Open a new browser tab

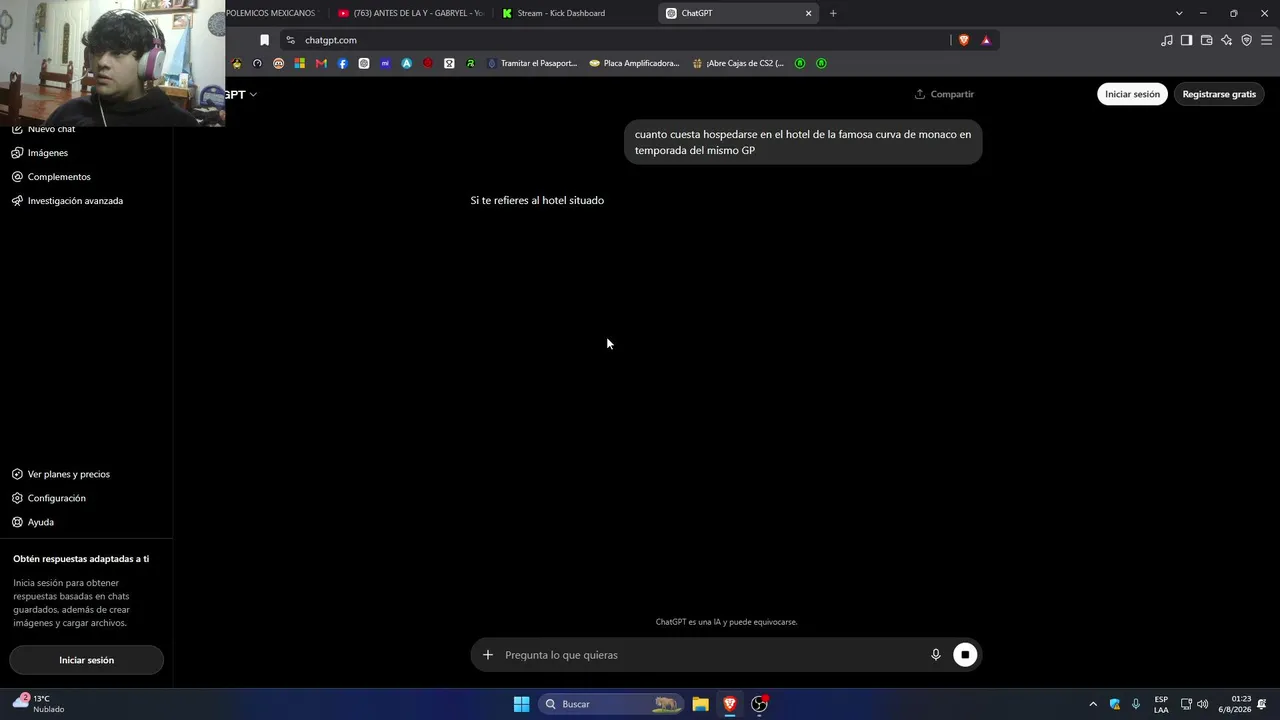point(833,13)
